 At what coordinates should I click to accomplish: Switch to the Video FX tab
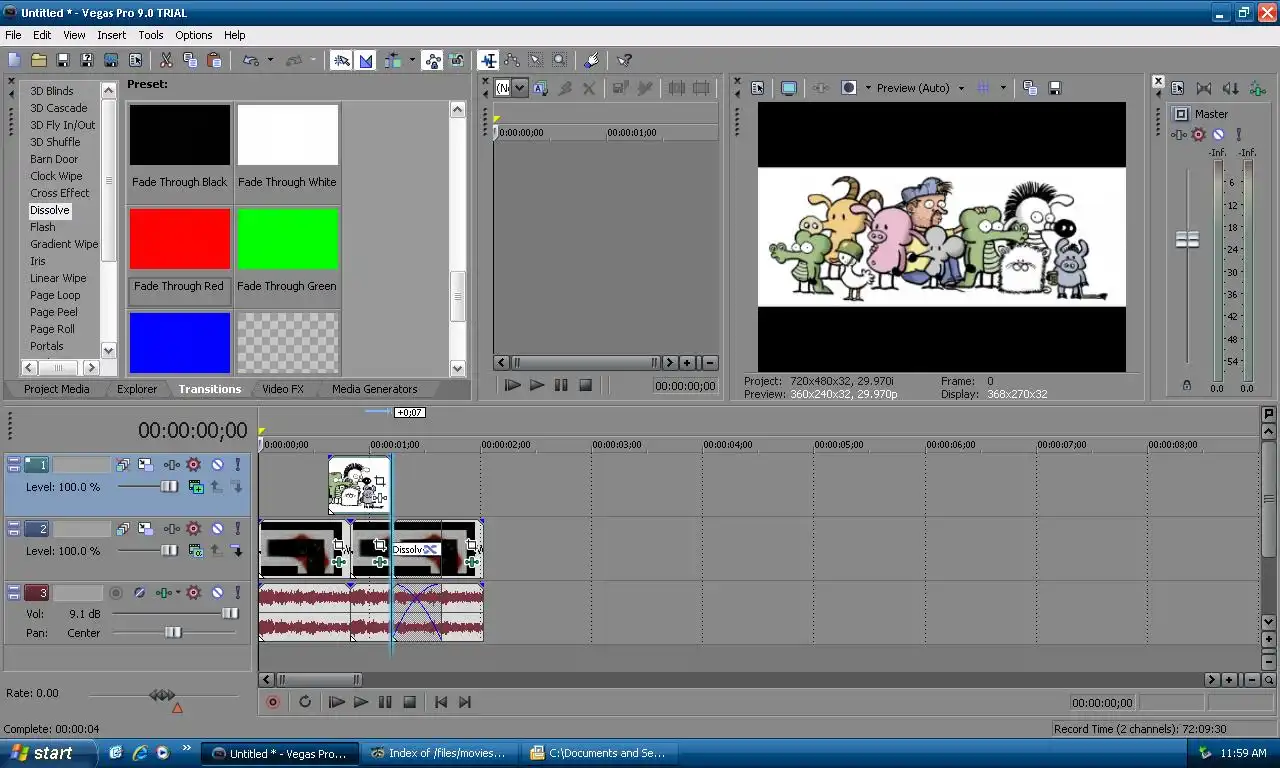pos(283,389)
